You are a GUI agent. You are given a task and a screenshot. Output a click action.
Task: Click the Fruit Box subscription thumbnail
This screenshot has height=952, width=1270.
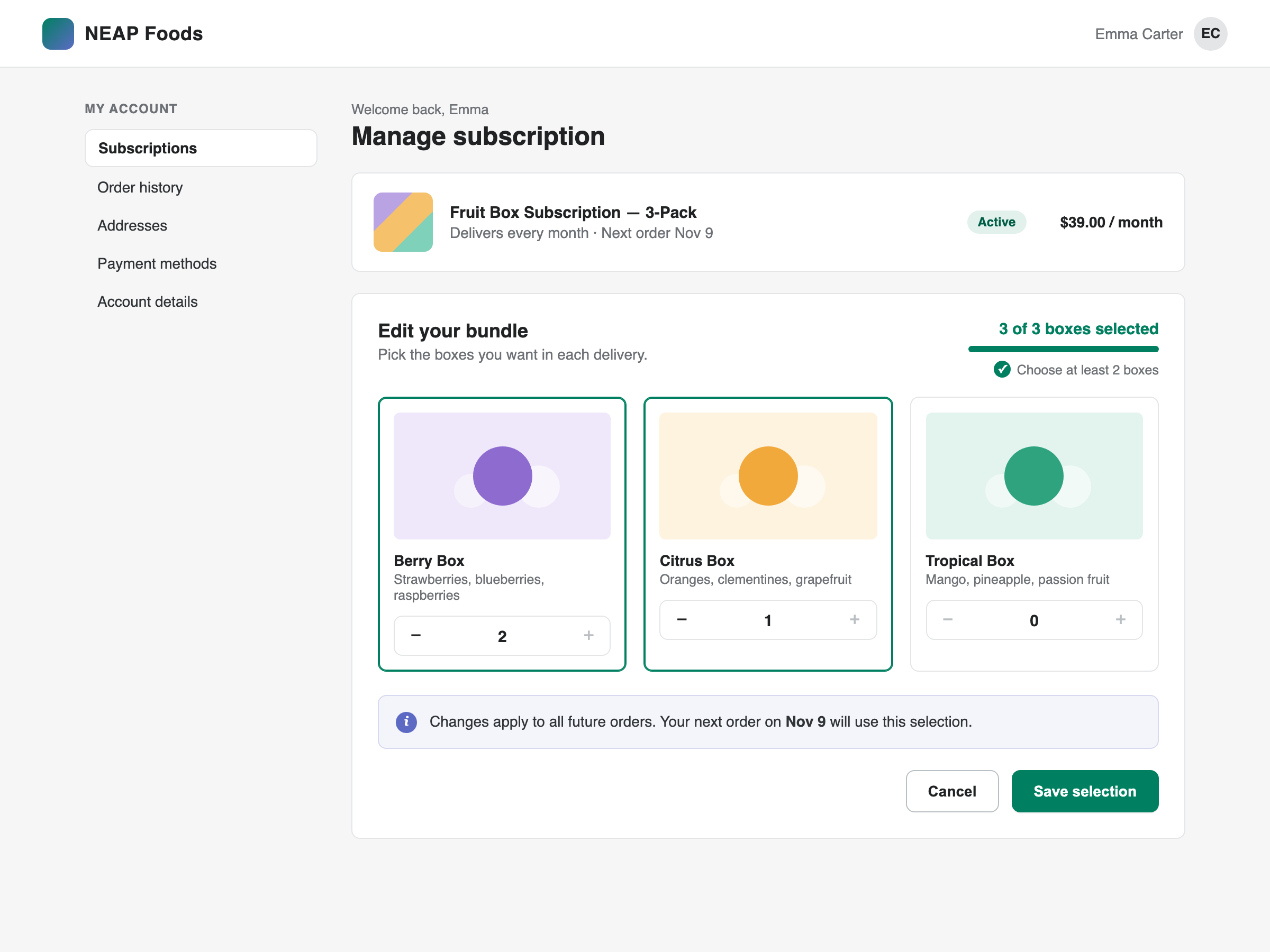pyautogui.click(x=403, y=222)
